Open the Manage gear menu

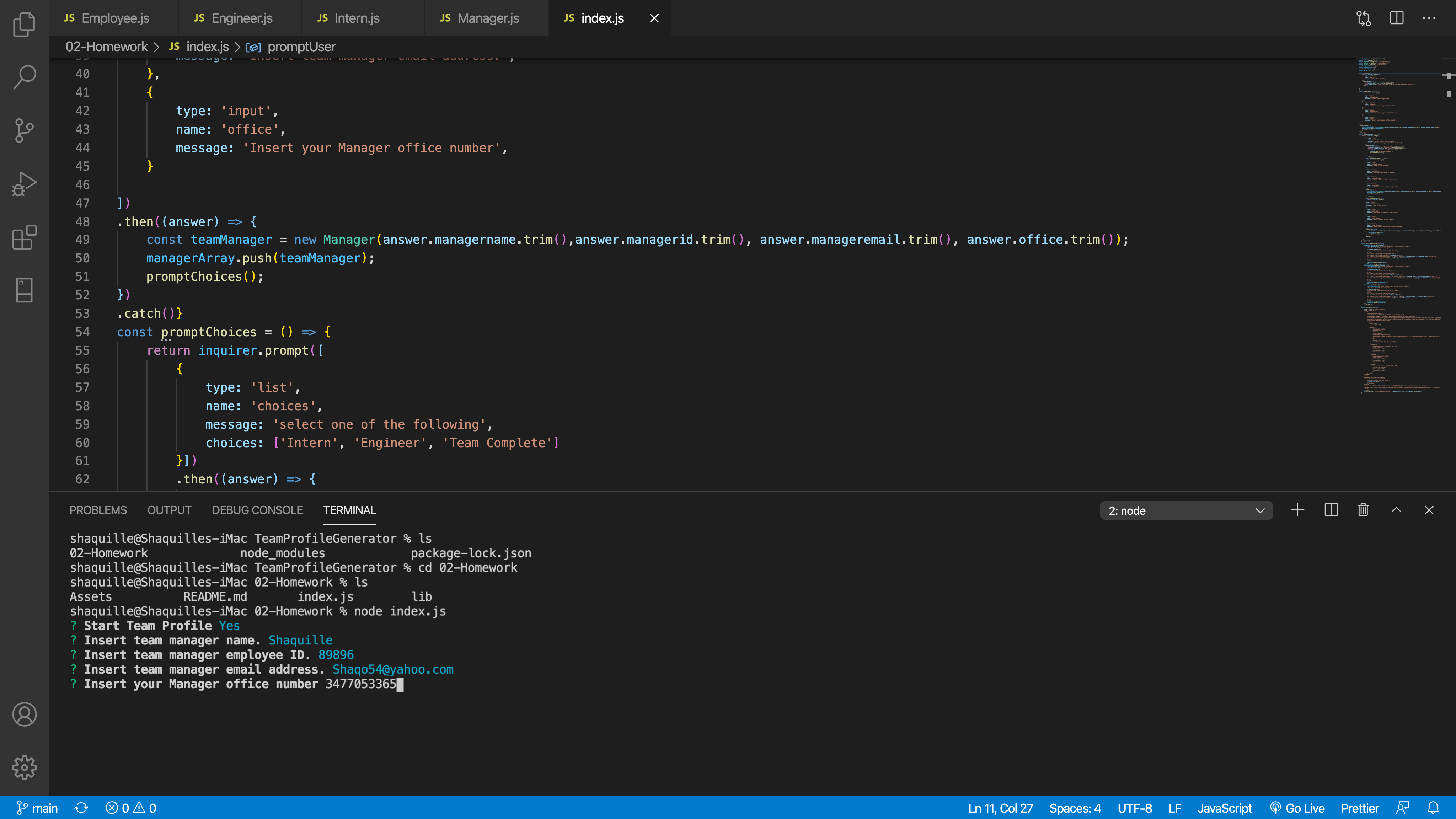coord(24,767)
